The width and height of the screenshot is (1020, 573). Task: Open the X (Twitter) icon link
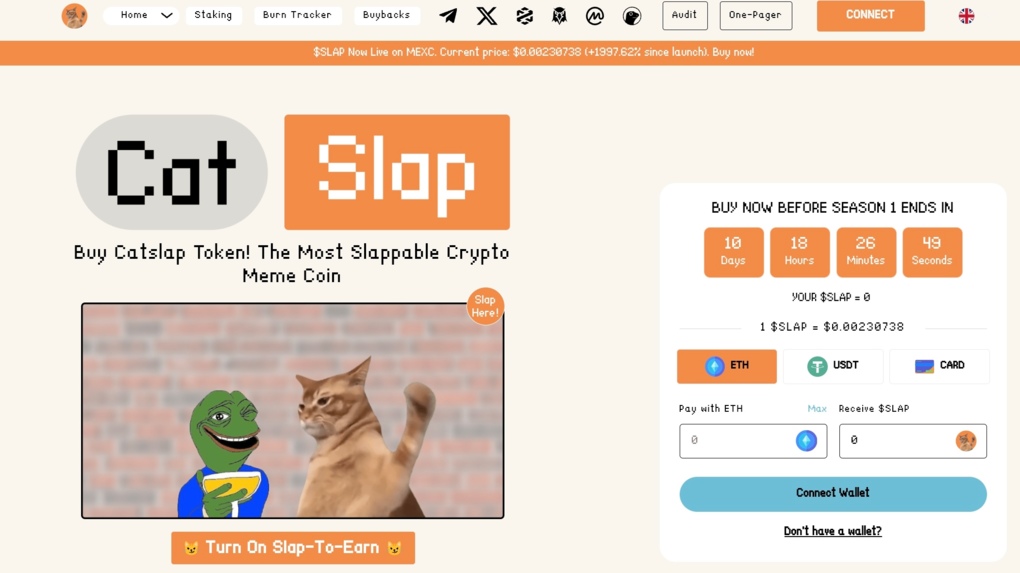486,16
